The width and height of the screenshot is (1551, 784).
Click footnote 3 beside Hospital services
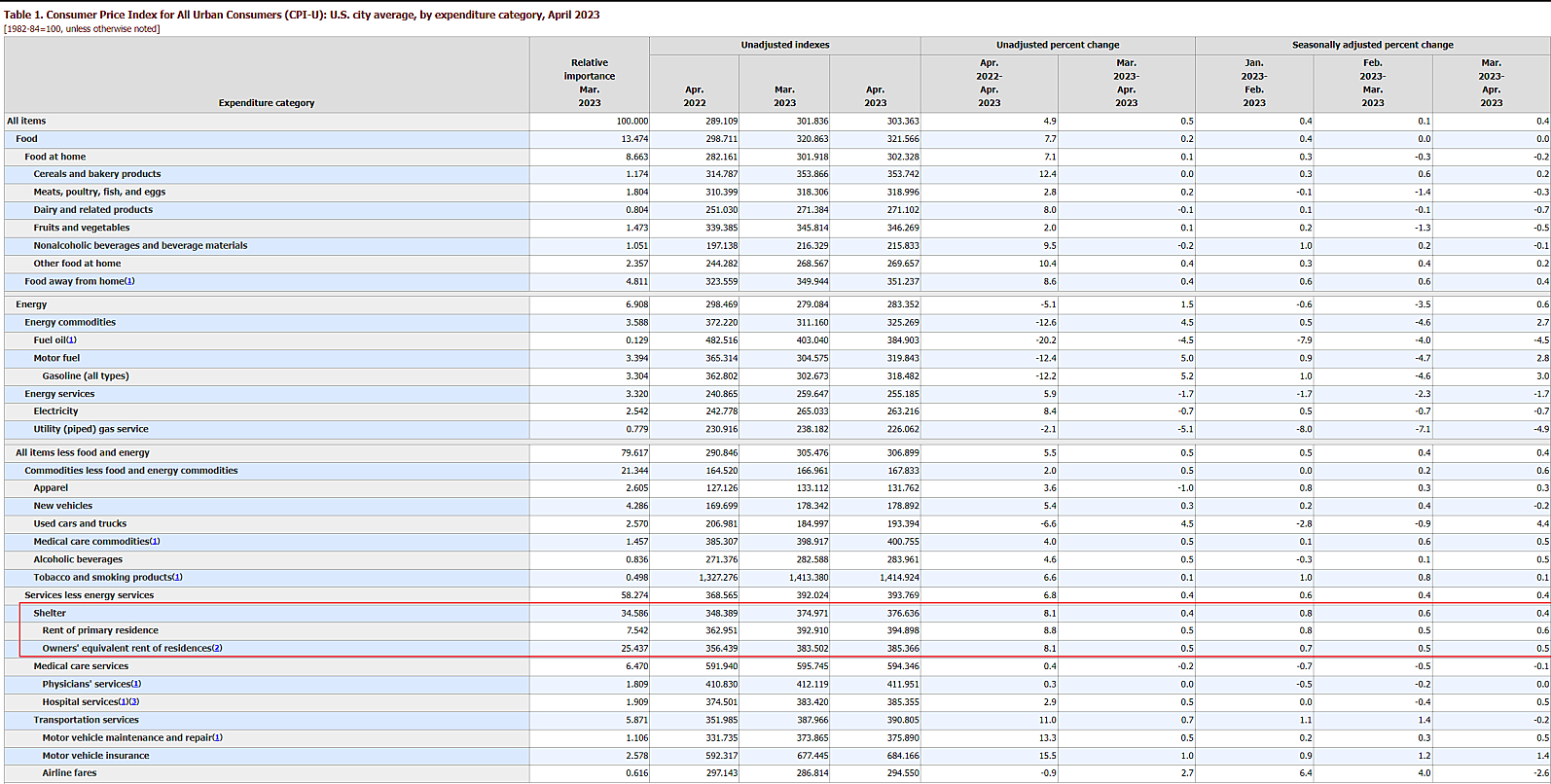point(134,702)
